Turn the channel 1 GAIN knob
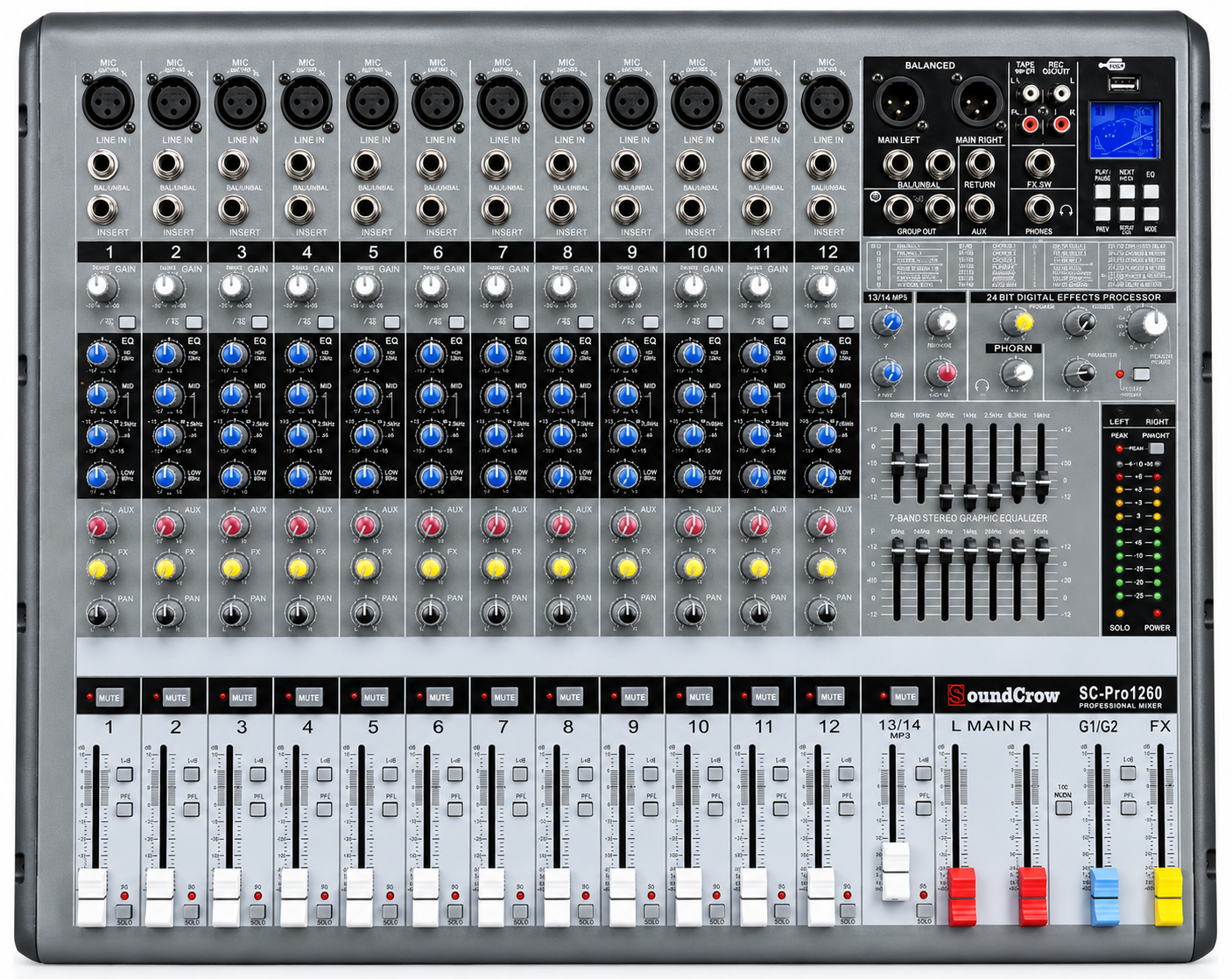This screenshot has width=1232, height=979. click(x=100, y=286)
